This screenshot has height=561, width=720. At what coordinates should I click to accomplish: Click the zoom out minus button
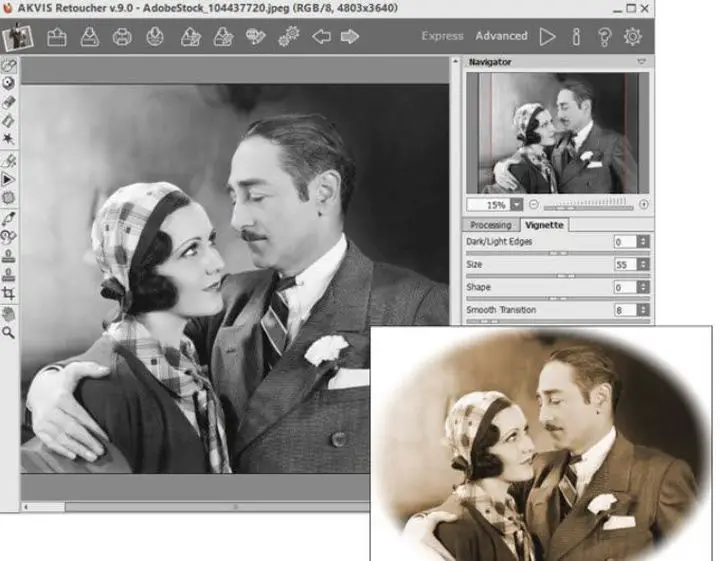click(x=534, y=204)
